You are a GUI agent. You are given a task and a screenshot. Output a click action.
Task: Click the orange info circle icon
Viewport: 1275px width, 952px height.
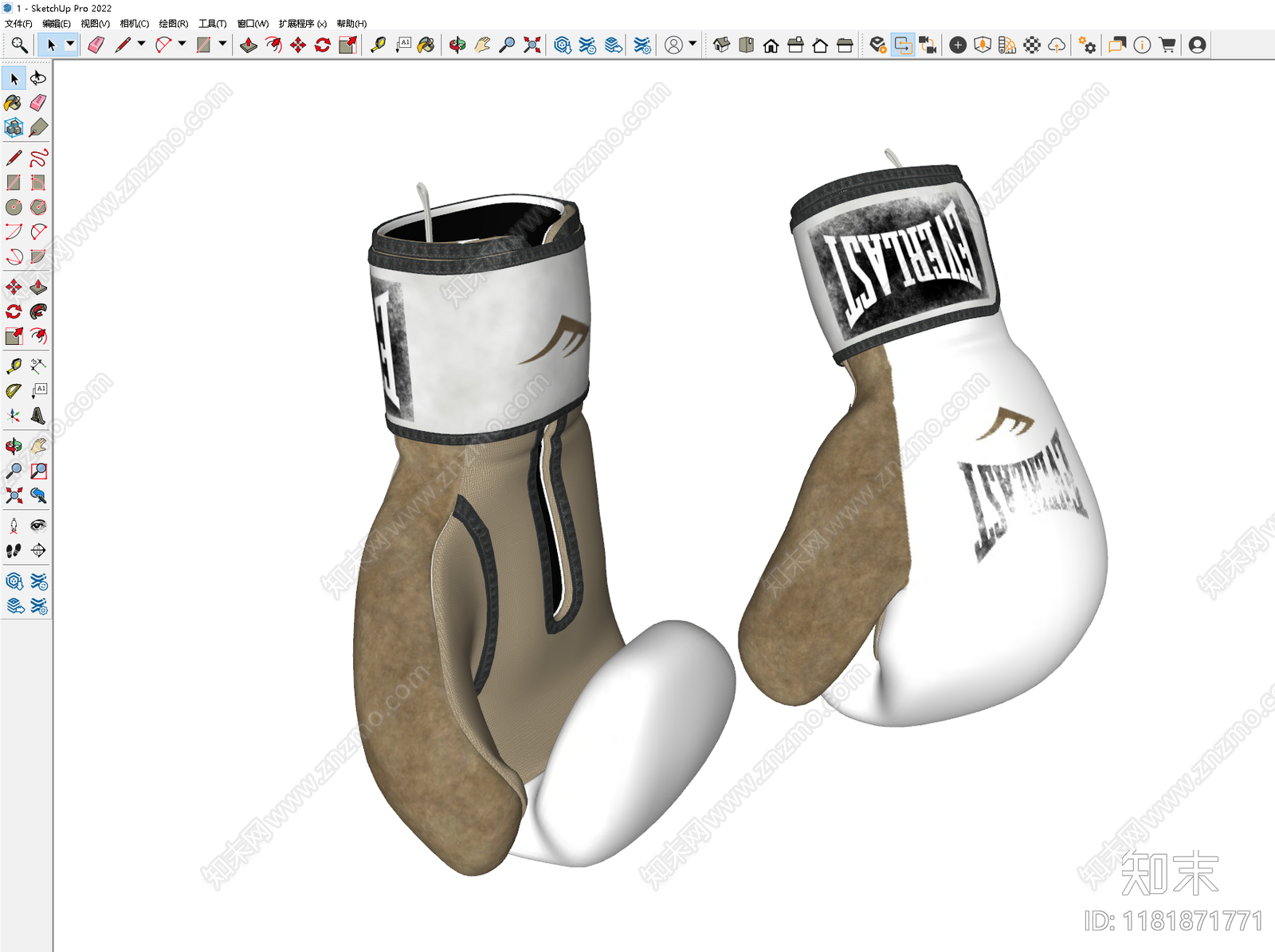[1142, 45]
